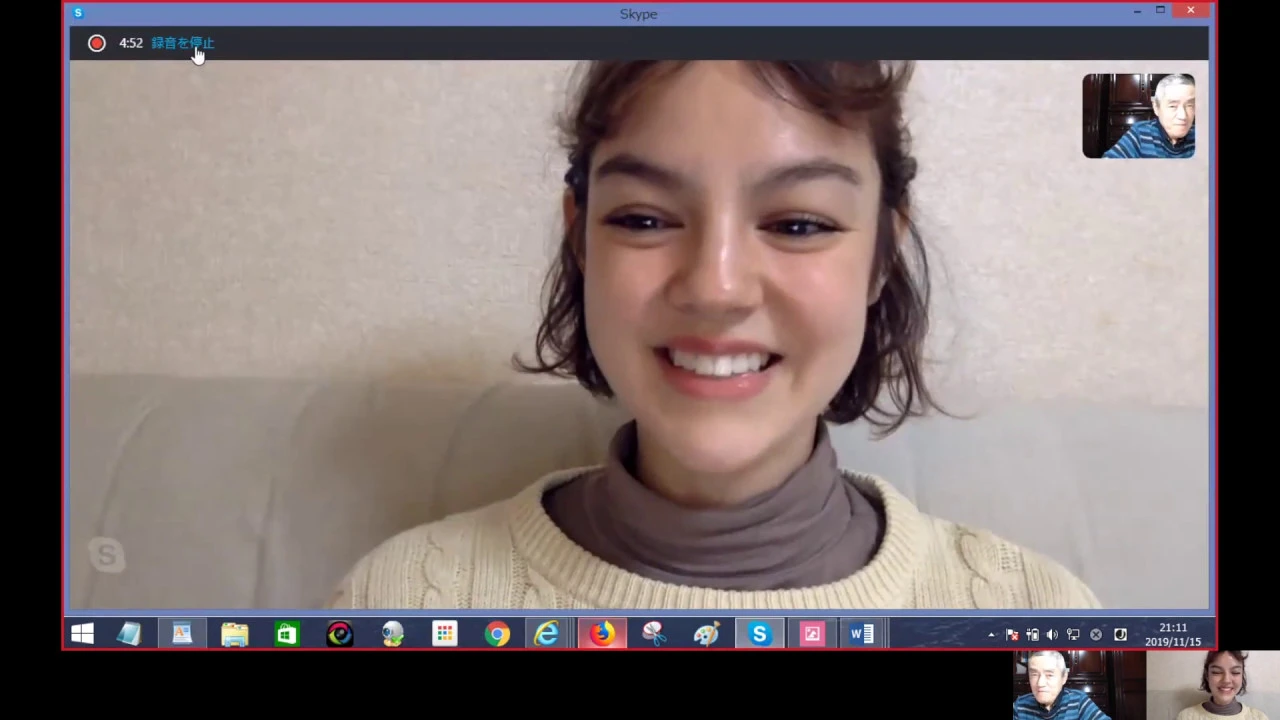This screenshot has width=1280, height=720.
Task: Open the network connection tray icon
Action: pyautogui.click(x=1073, y=635)
